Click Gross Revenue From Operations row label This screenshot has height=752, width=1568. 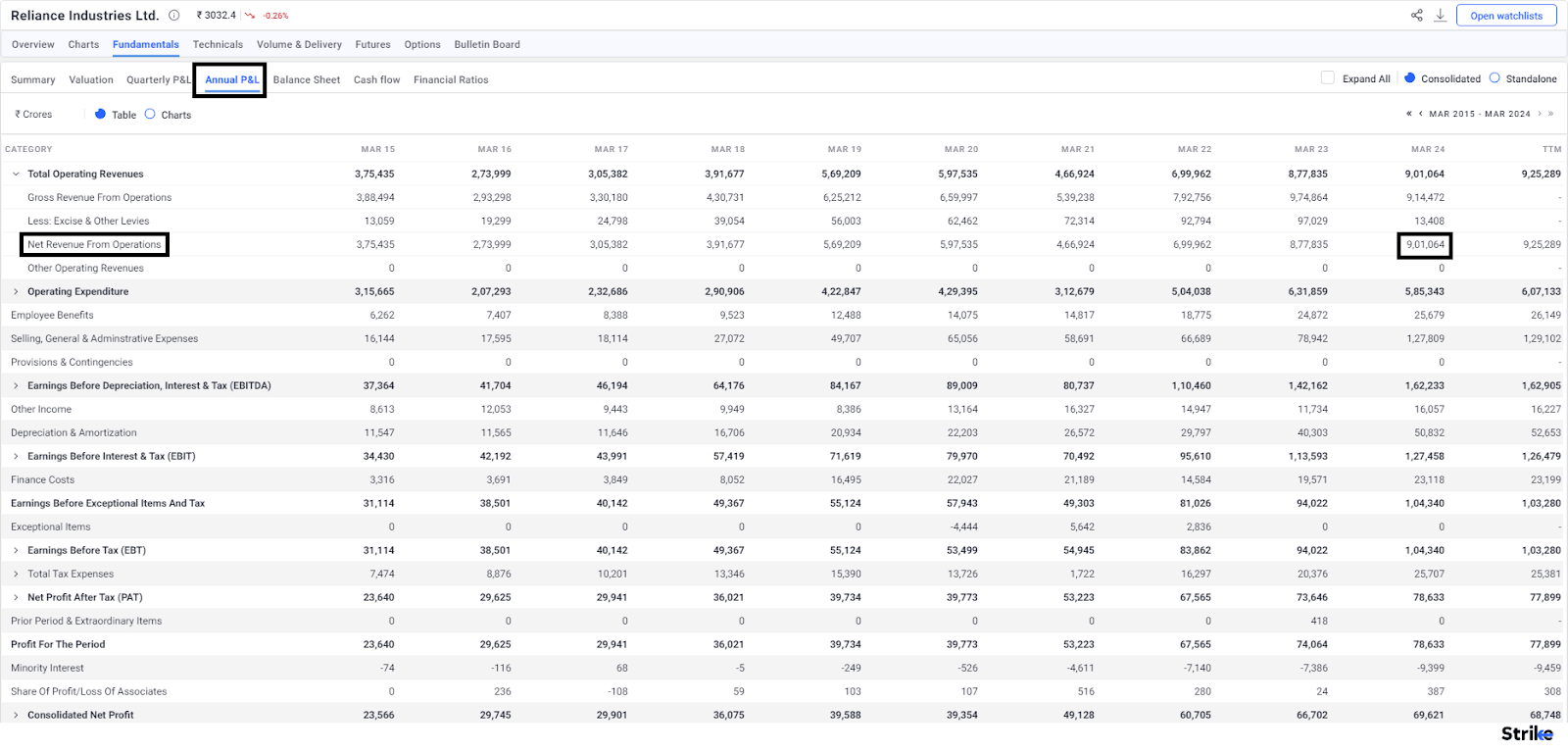(x=99, y=197)
